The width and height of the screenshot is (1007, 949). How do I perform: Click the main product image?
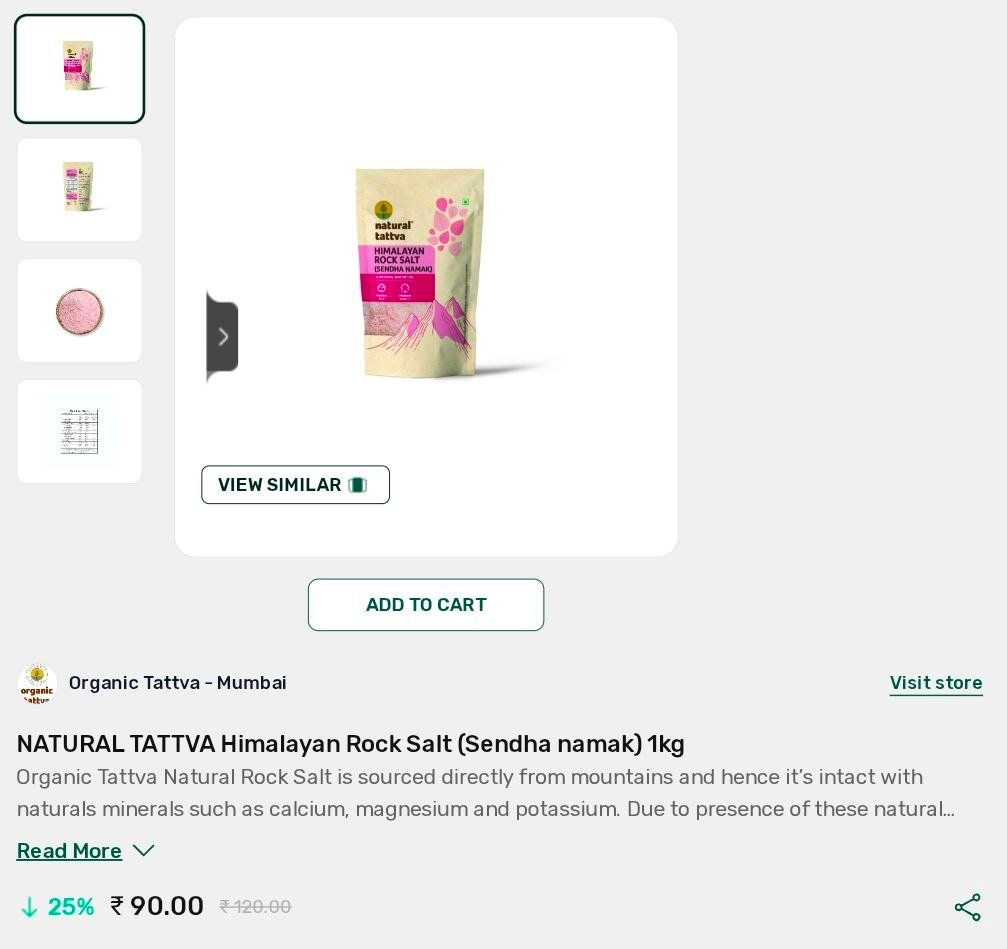point(420,273)
